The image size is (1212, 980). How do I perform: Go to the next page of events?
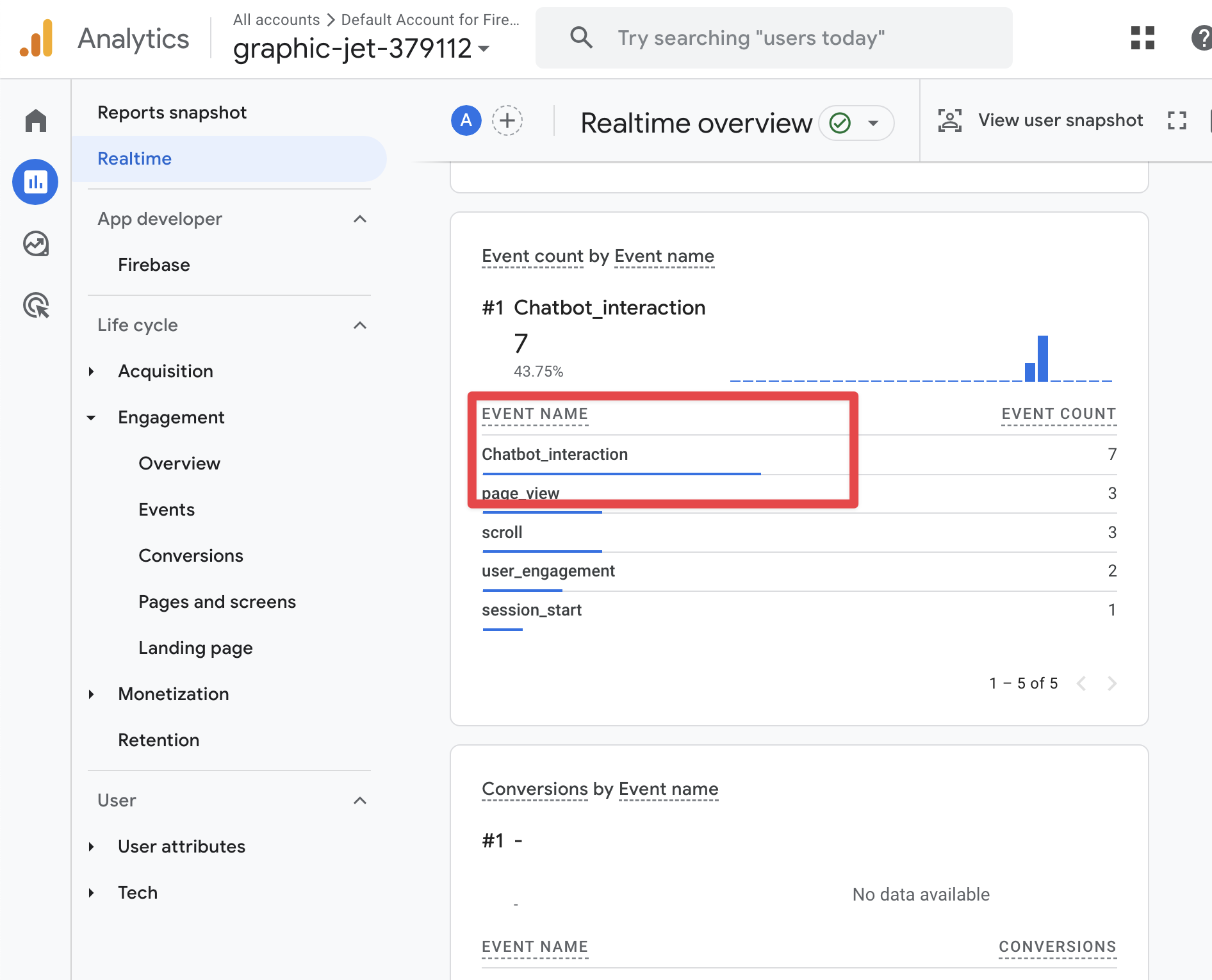point(1112,683)
